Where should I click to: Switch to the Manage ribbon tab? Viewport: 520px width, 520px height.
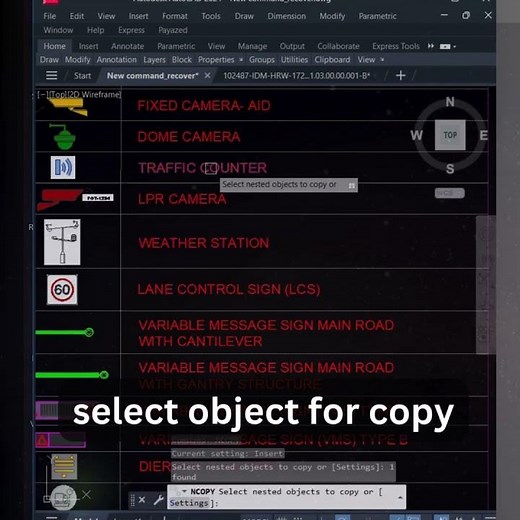point(252,46)
